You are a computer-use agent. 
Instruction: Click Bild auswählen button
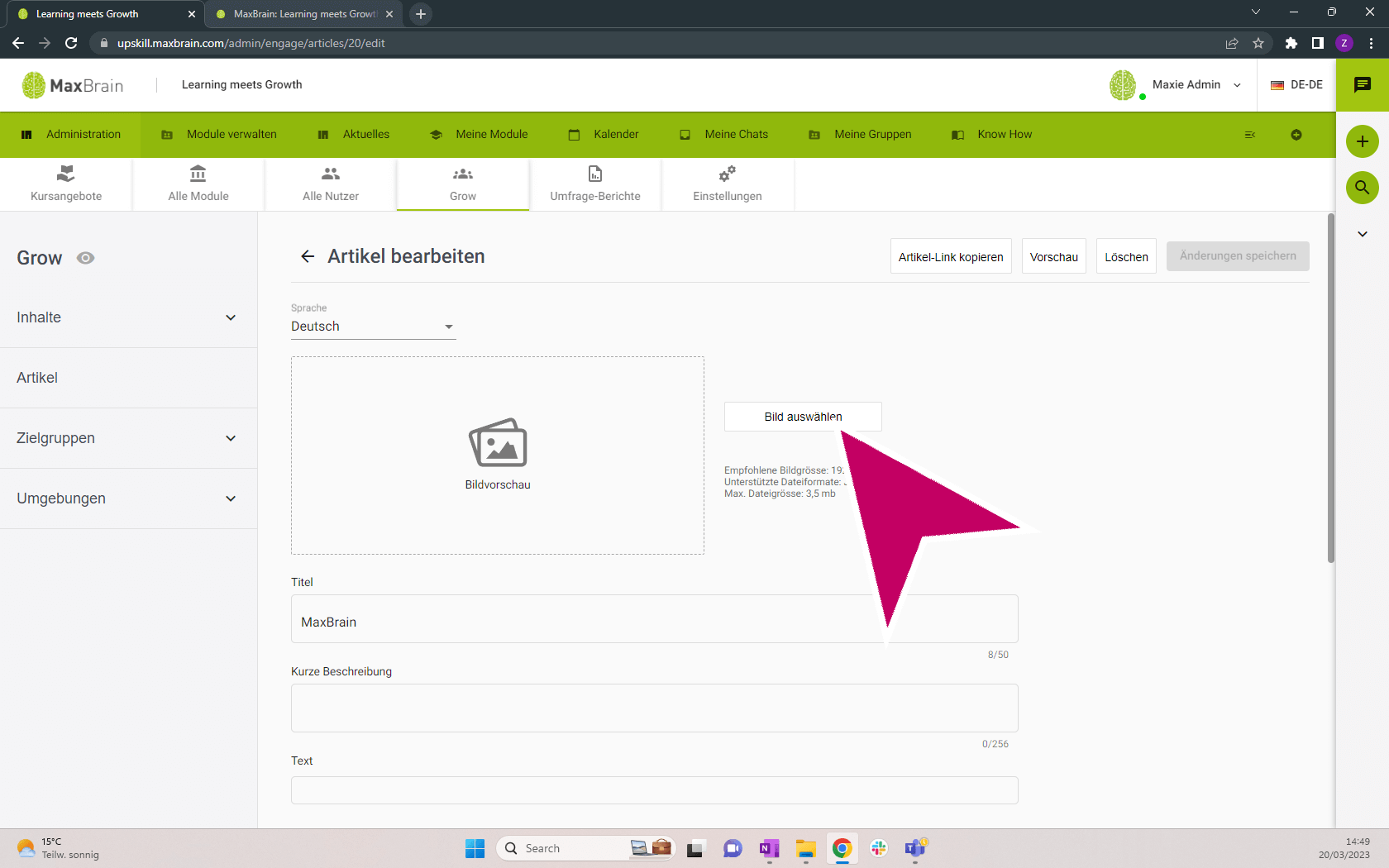(x=803, y=417)
